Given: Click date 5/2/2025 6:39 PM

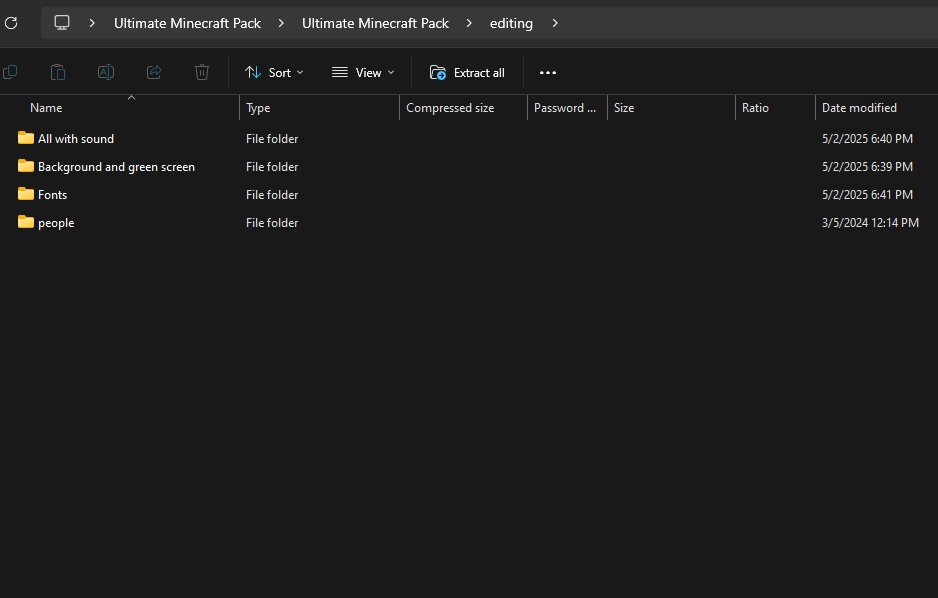Looking at the screenshot, I should click(867, 167).
